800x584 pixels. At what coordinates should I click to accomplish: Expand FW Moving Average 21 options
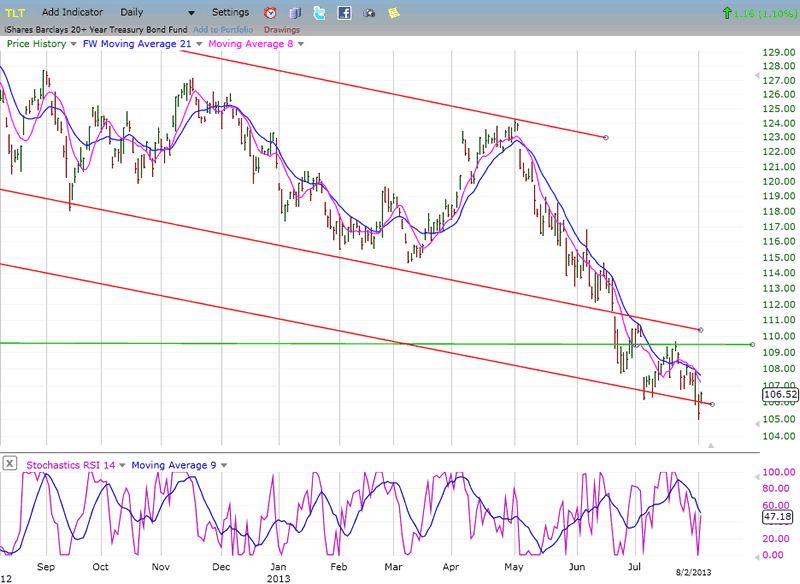point(197,44)
